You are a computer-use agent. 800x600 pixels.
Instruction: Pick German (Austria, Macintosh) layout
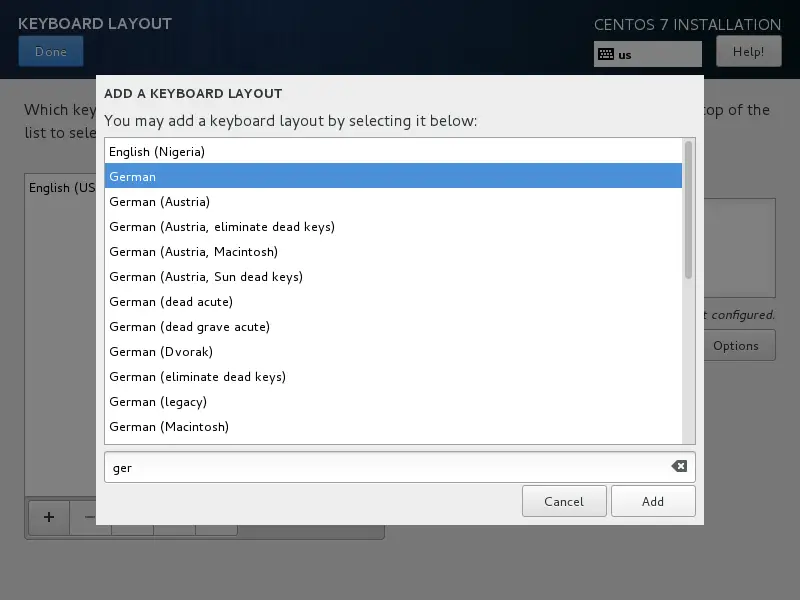click(393, 252)
